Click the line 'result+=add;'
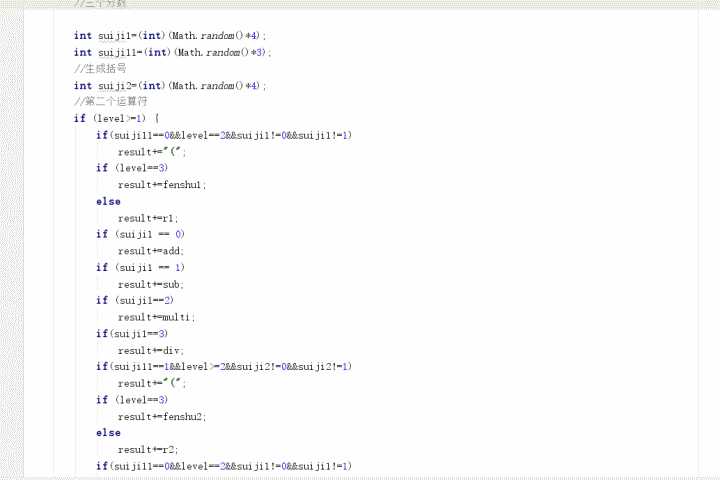720x480 pixels. (x=151, y=251)
